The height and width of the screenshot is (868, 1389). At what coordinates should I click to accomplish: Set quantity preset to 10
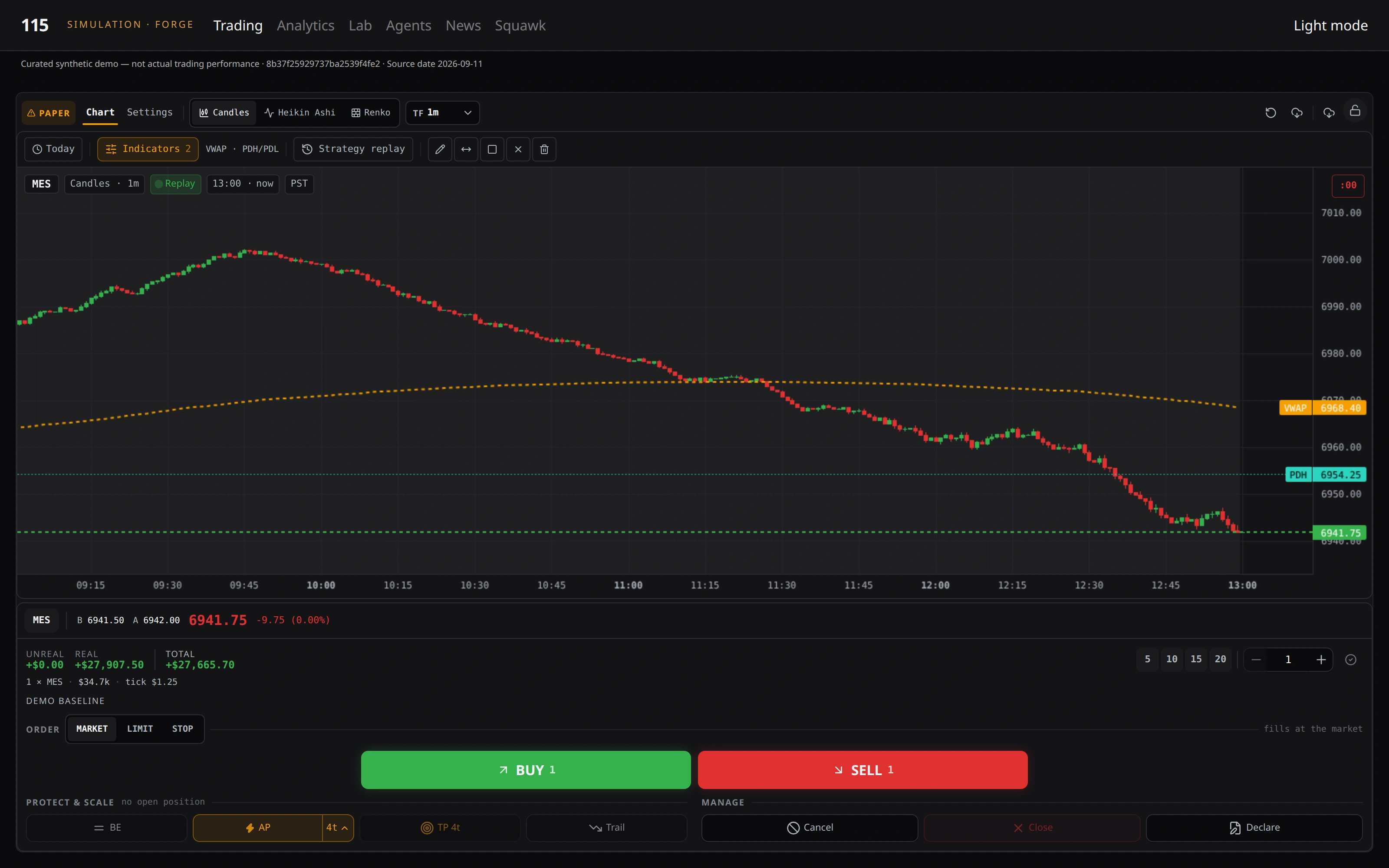[1172, 659]
